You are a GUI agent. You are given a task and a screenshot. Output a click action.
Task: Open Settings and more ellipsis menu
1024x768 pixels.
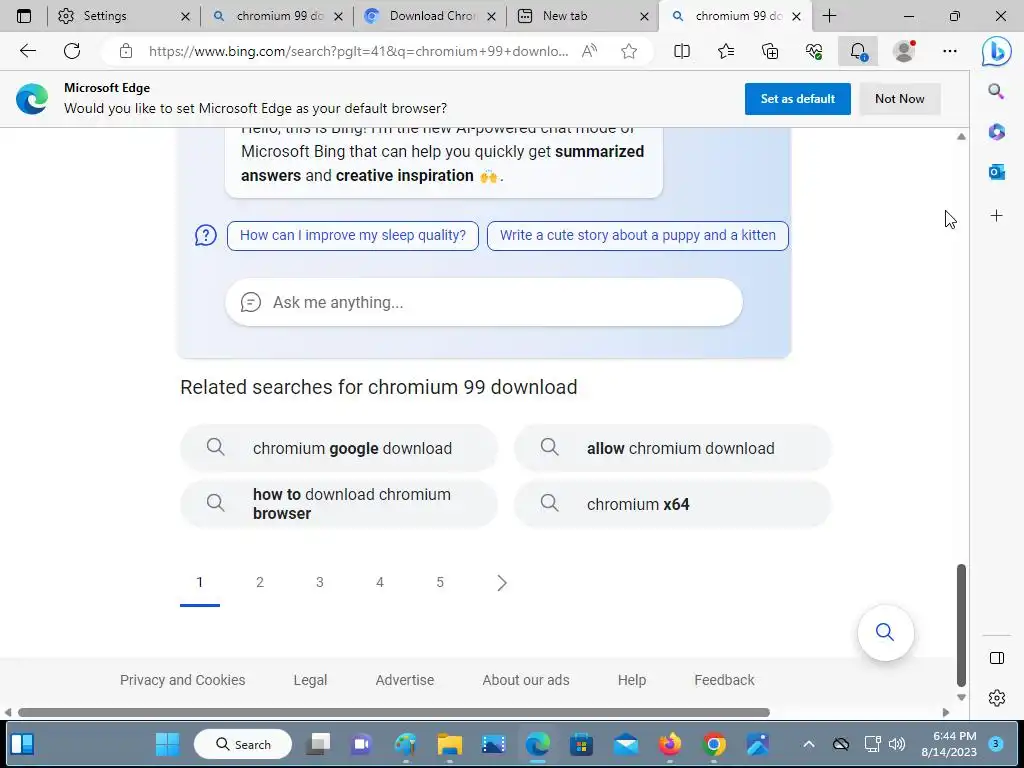[950, 51]
